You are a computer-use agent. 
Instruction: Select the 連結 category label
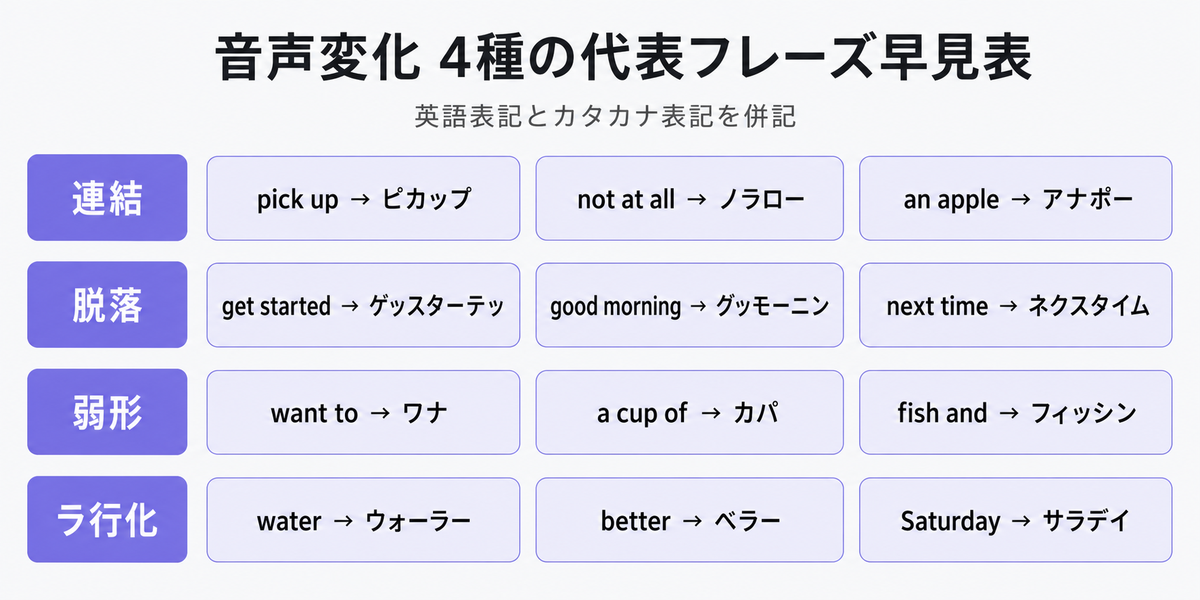pos(107,198)
